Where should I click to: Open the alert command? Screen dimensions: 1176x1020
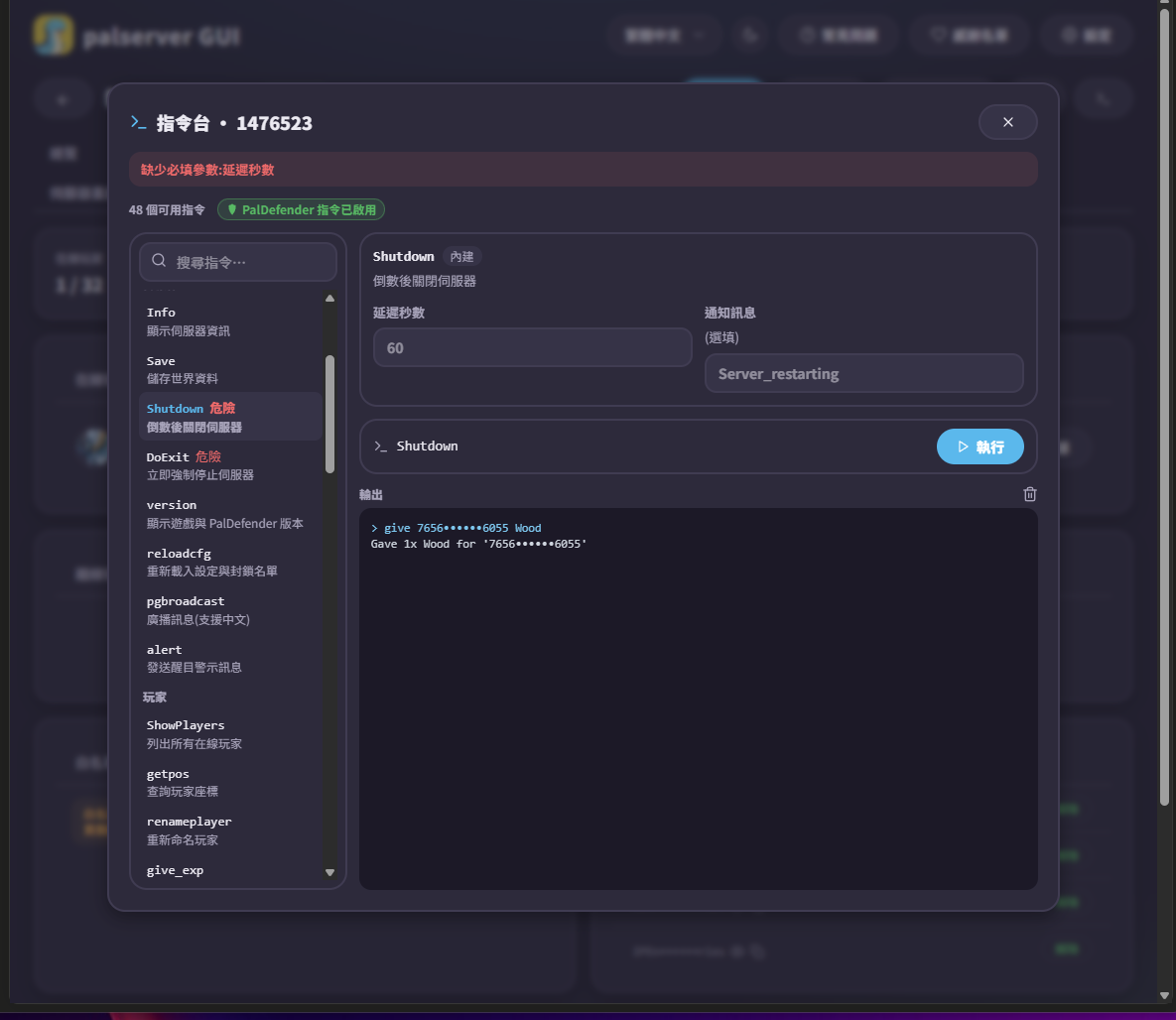tap(231, 658)
